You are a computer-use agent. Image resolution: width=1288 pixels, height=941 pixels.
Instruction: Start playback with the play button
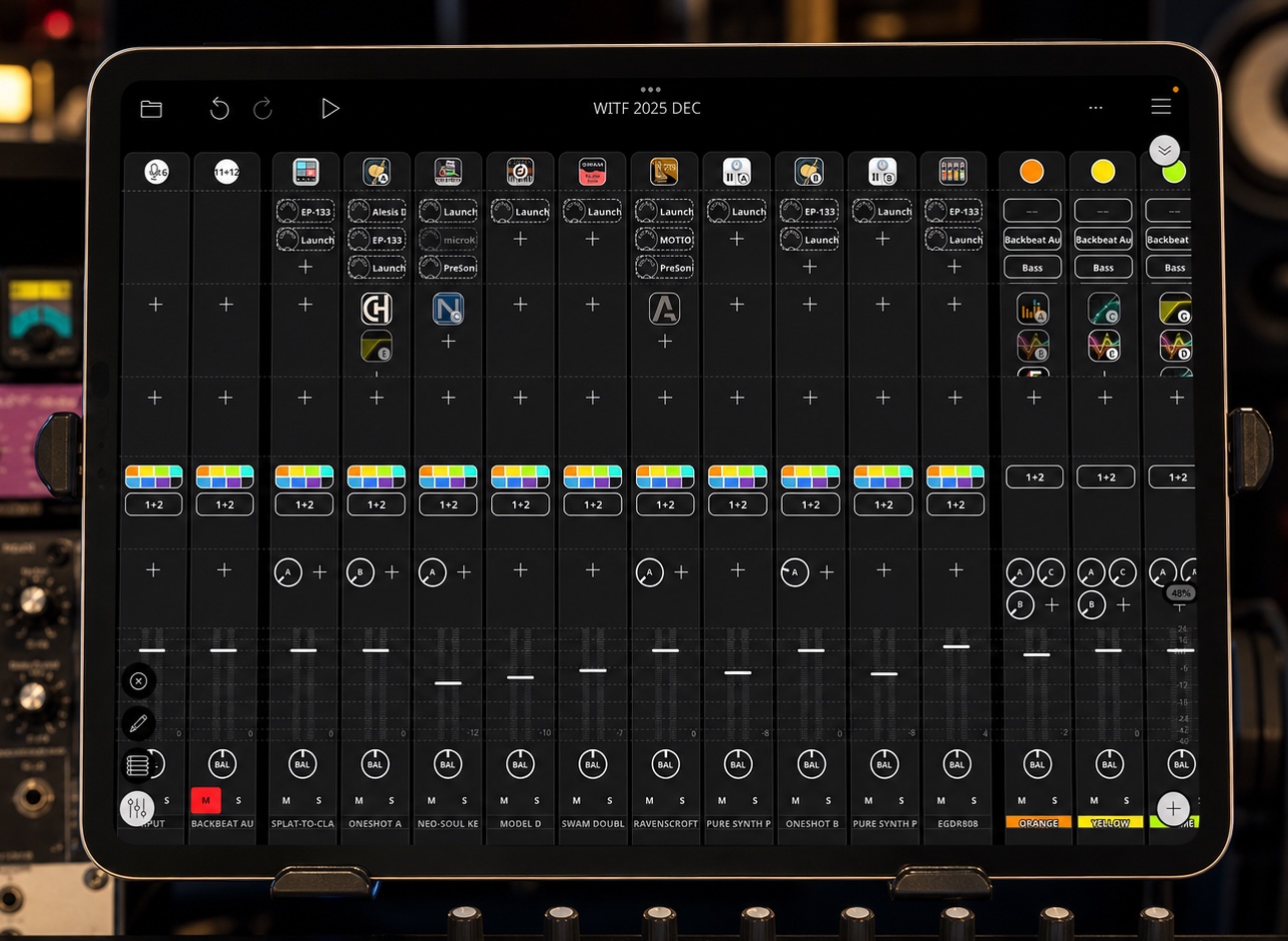tap(330, 108)
